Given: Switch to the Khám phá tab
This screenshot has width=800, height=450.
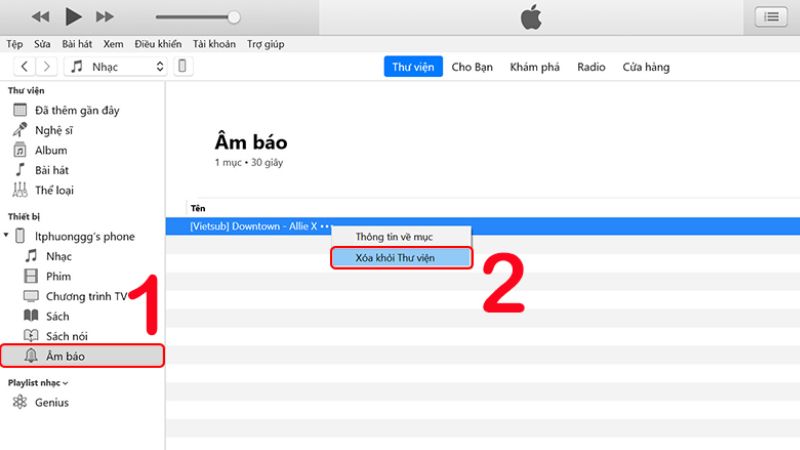Looking at the screenshot, I should (535, 67).
